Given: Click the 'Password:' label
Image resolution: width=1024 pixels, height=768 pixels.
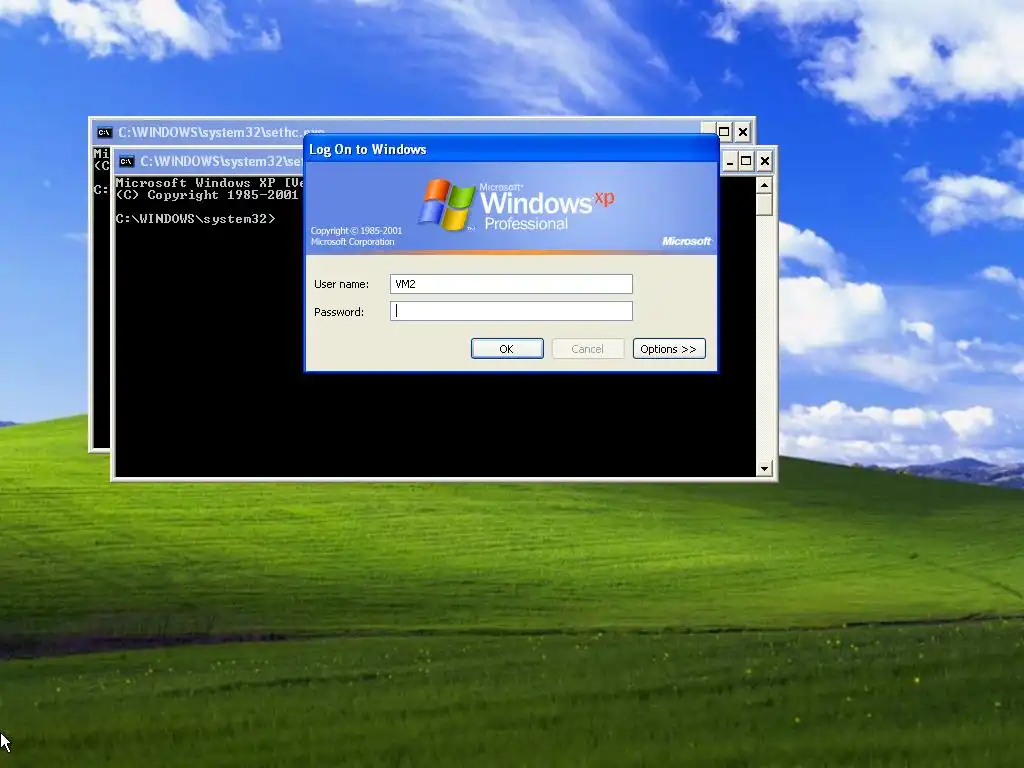Looking at the screenshot, I should point(339,312).
